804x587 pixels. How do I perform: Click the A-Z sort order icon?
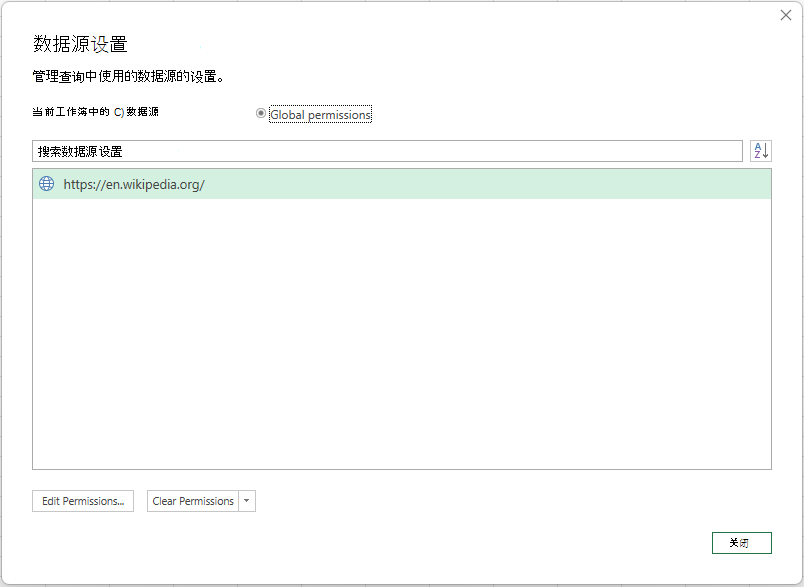click(x=761, y=151)
